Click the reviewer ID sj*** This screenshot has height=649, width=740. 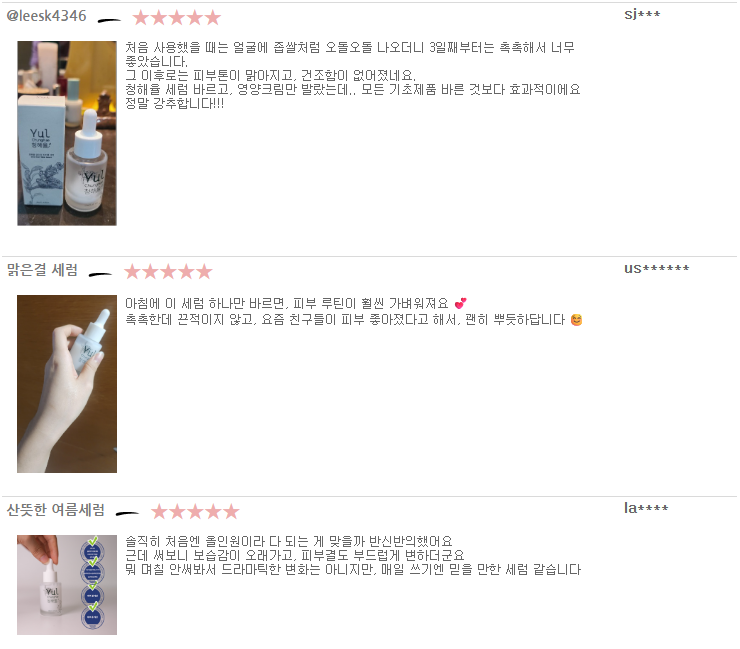642,15
